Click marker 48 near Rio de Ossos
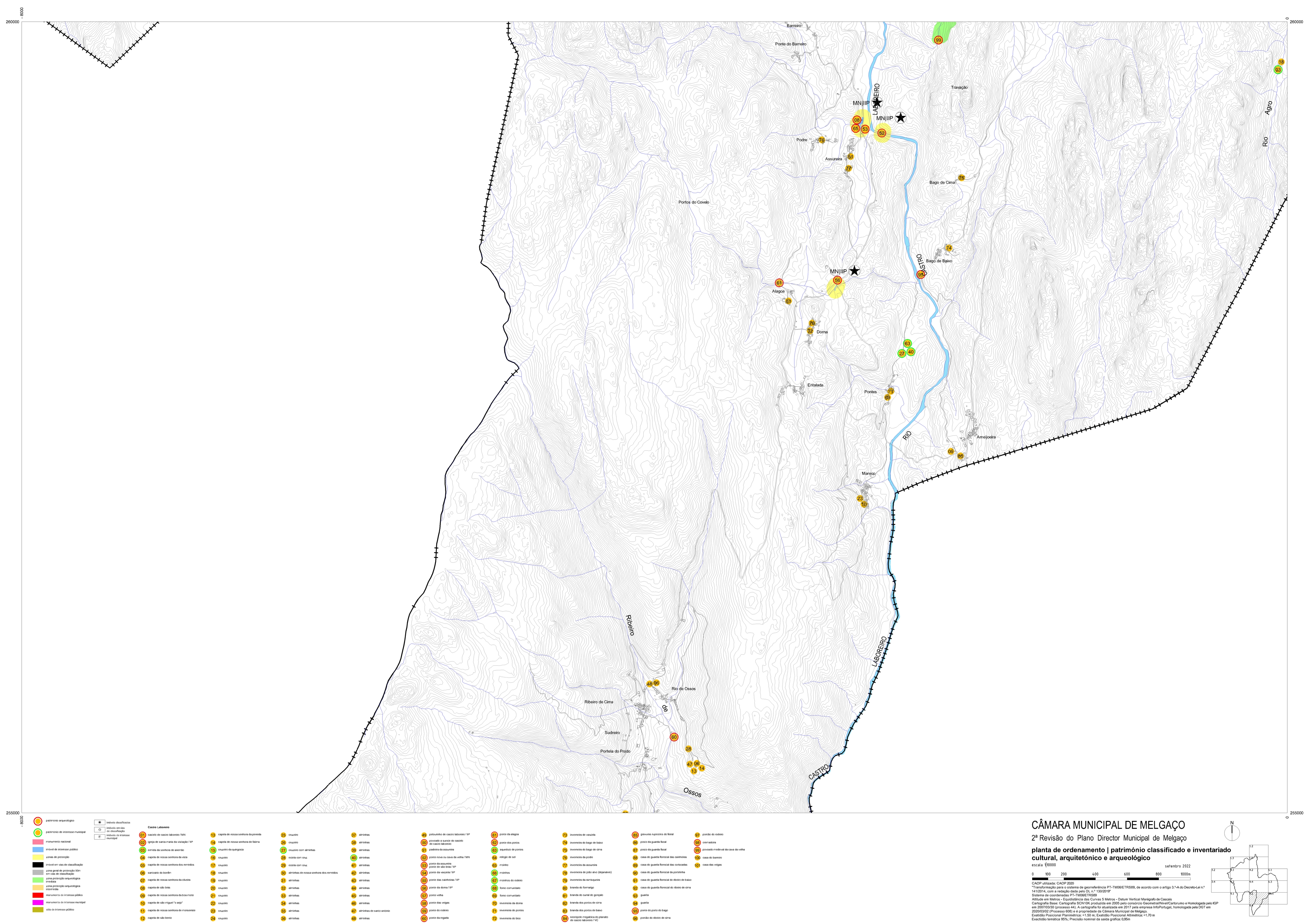 pyautogui.click(x=649, y=684)
